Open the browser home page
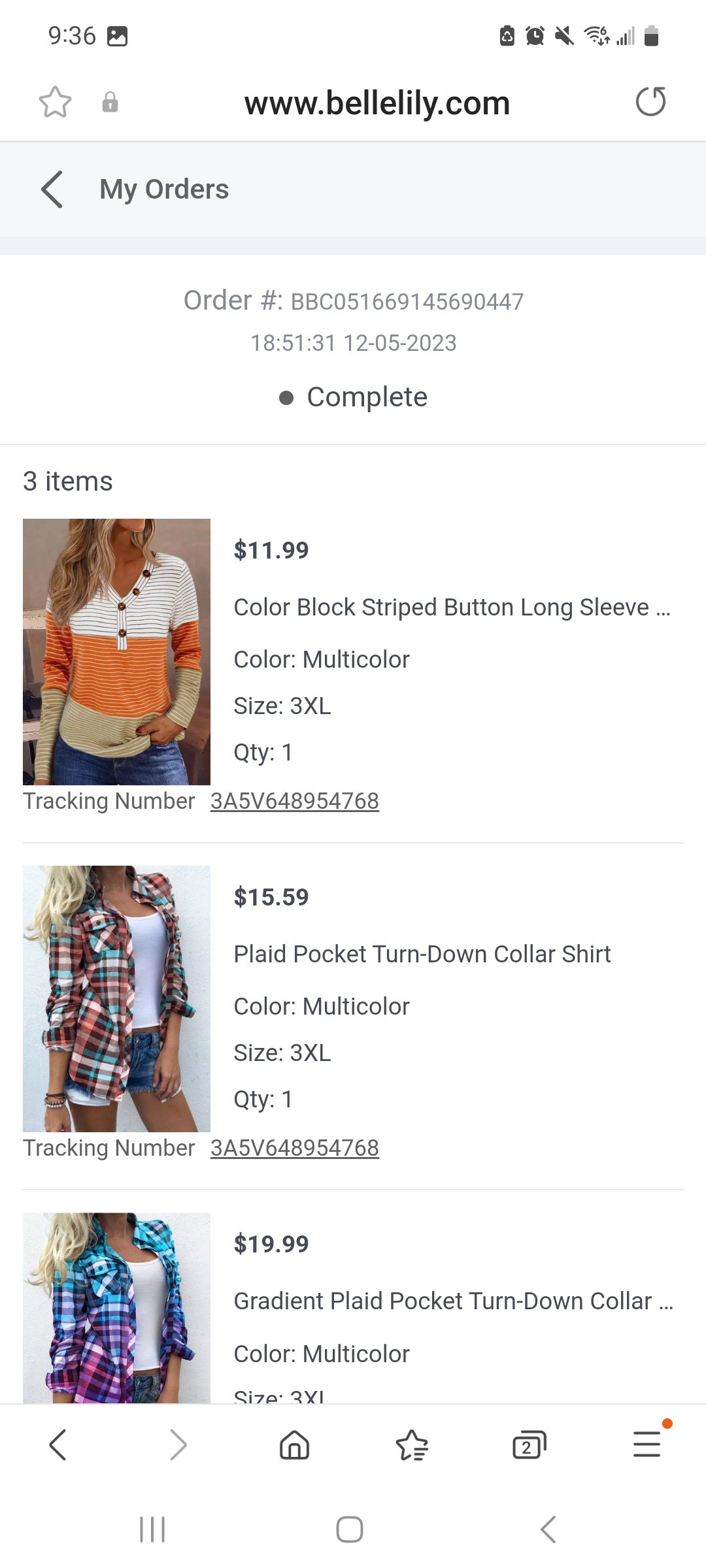The width and height of the screenshot is (706, 1568). tap(294, 1445)
